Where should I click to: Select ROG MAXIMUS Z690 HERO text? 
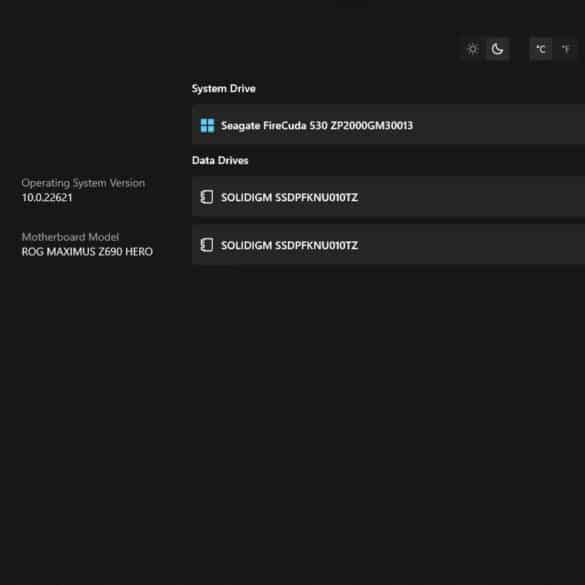(87, 251)
